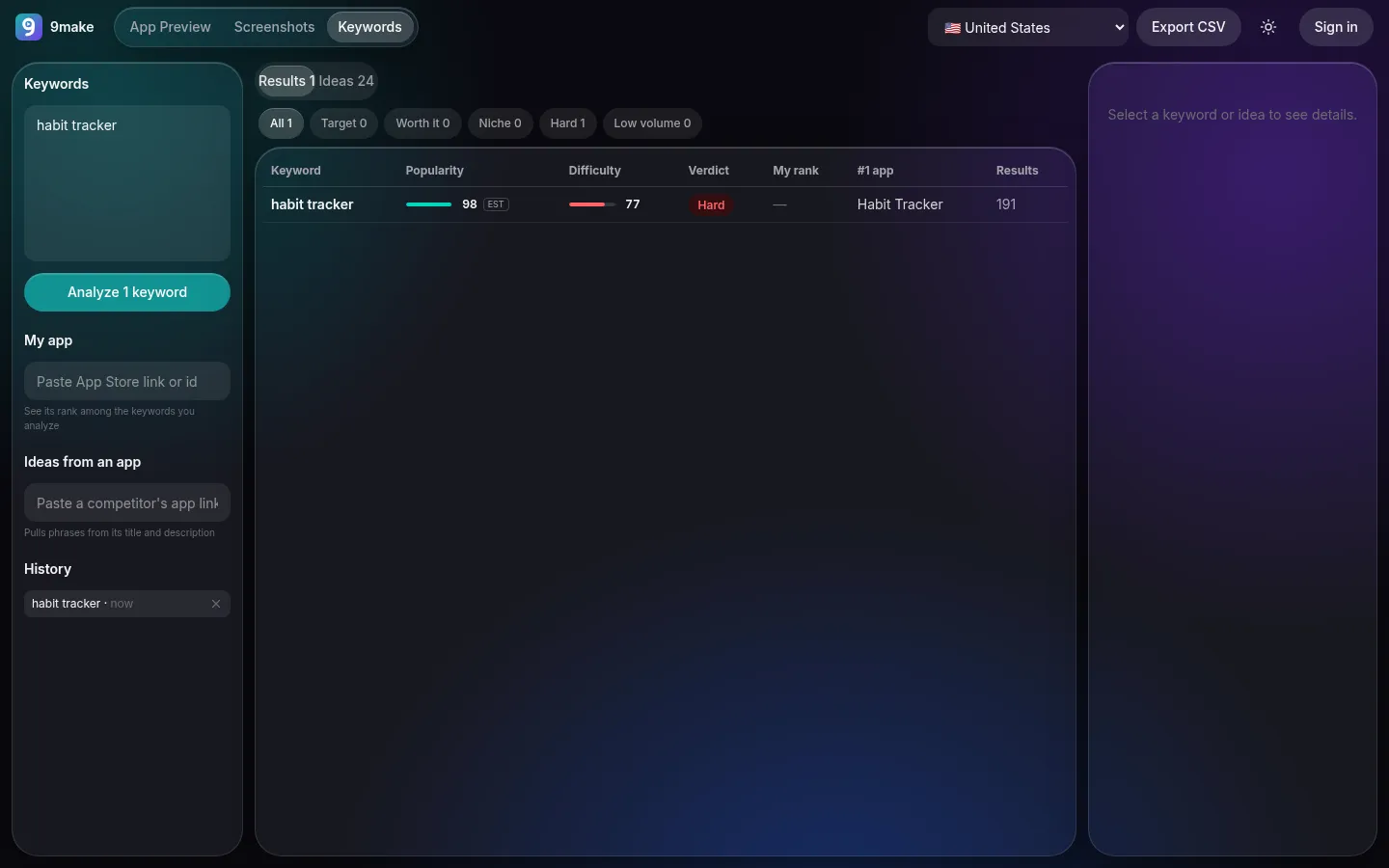Select the Niche 0 filter chip
Viewport: 1389px width, 868px height.
(500, 123)
